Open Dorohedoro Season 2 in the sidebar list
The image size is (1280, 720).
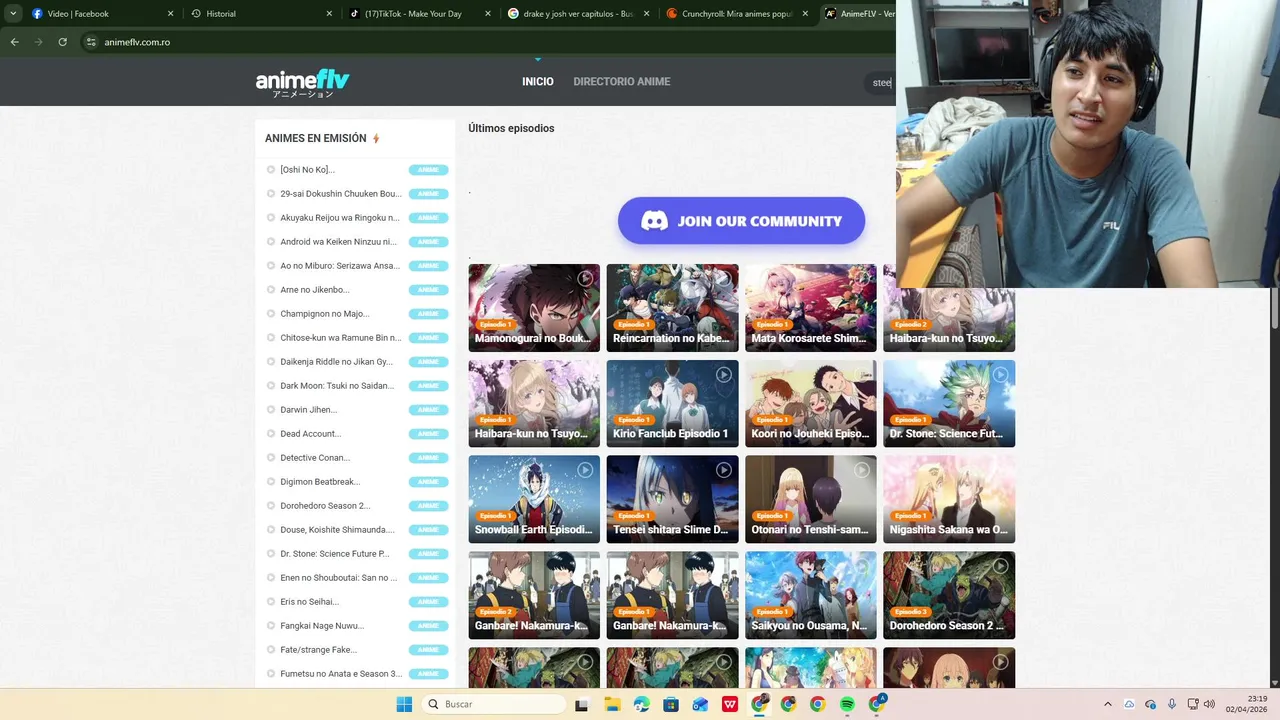coord(325,506)
